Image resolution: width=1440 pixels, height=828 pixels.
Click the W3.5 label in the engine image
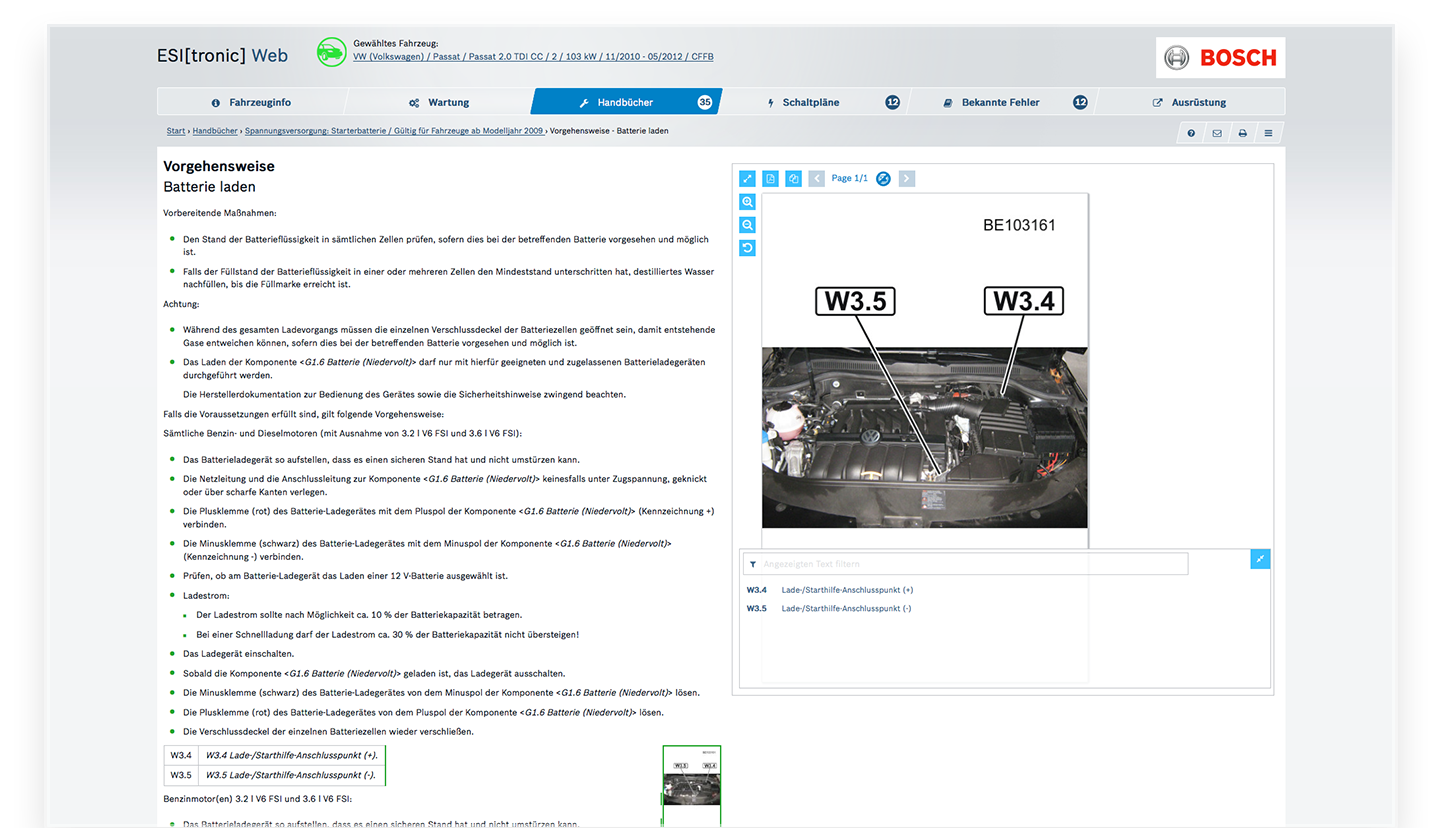855,301
